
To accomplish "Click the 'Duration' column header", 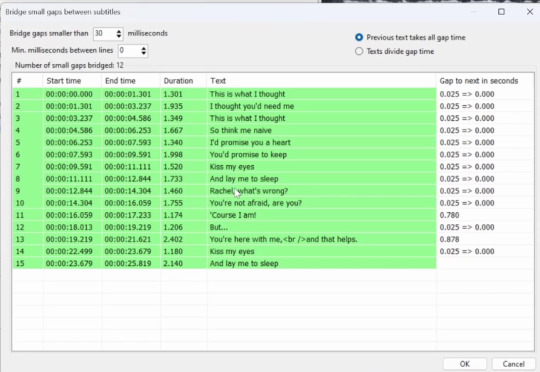I will [x=184, y=81].
